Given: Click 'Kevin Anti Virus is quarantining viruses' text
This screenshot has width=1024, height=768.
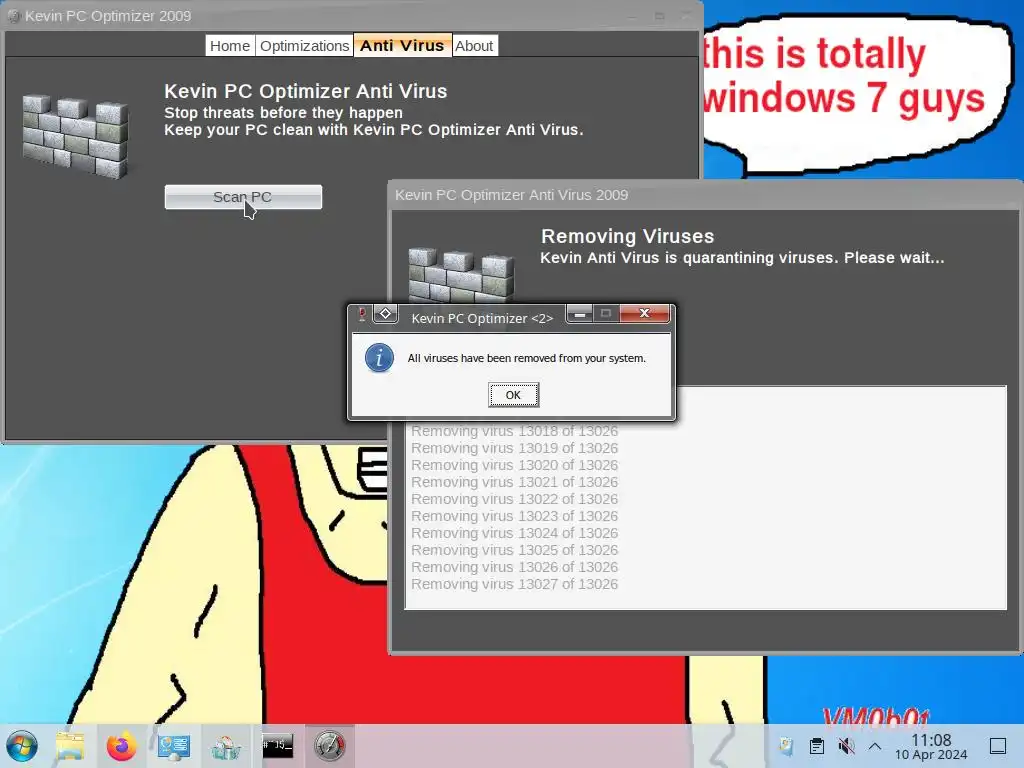Looking at the screenshot, I should pyautogui.click(x=742, y=257).
